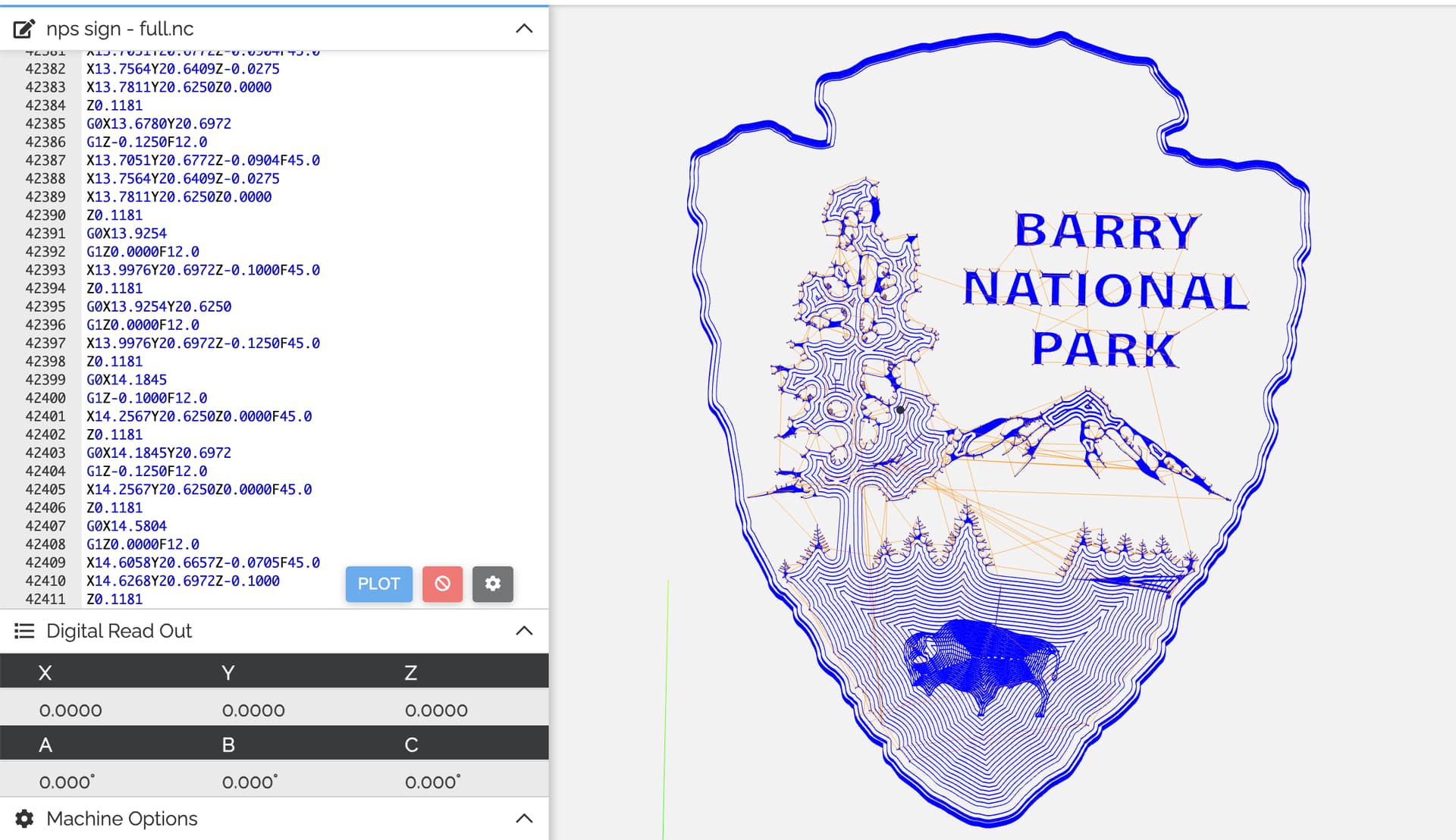Click the A axis header
The width and height of the screenshot is (1456, 840).
(45, 744)
